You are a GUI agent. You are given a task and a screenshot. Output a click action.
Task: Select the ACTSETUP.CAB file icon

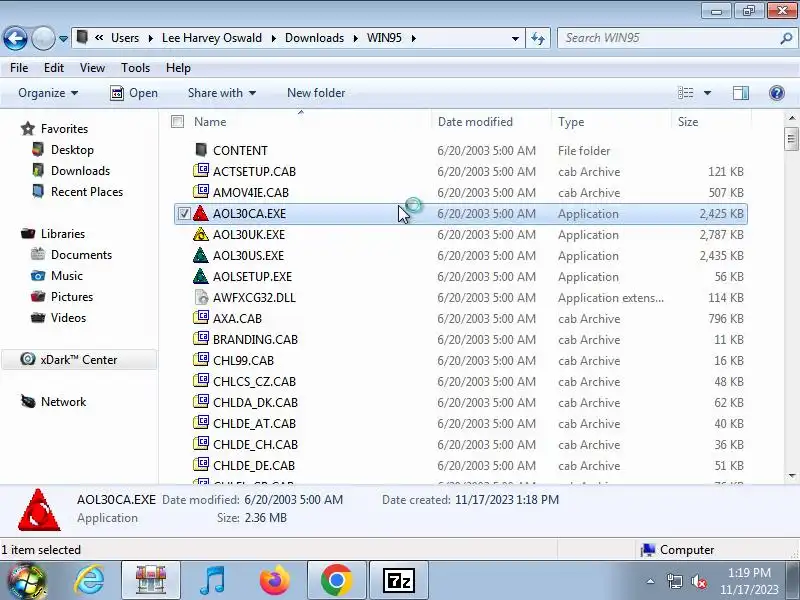(201, 171)
